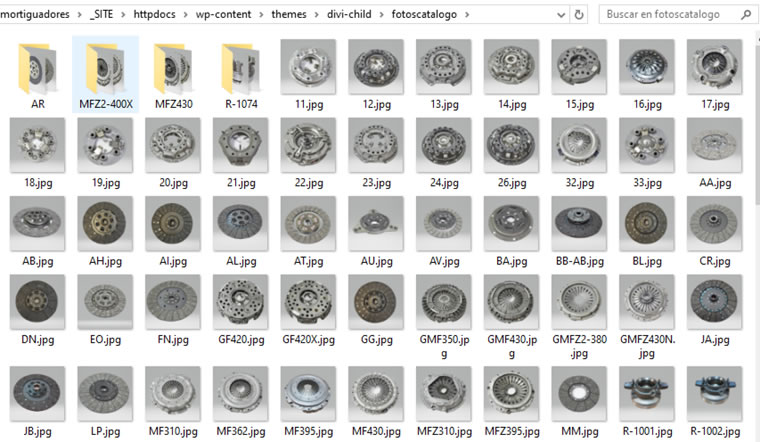Select the R-1001.jpg bearing image

point(647,402)
